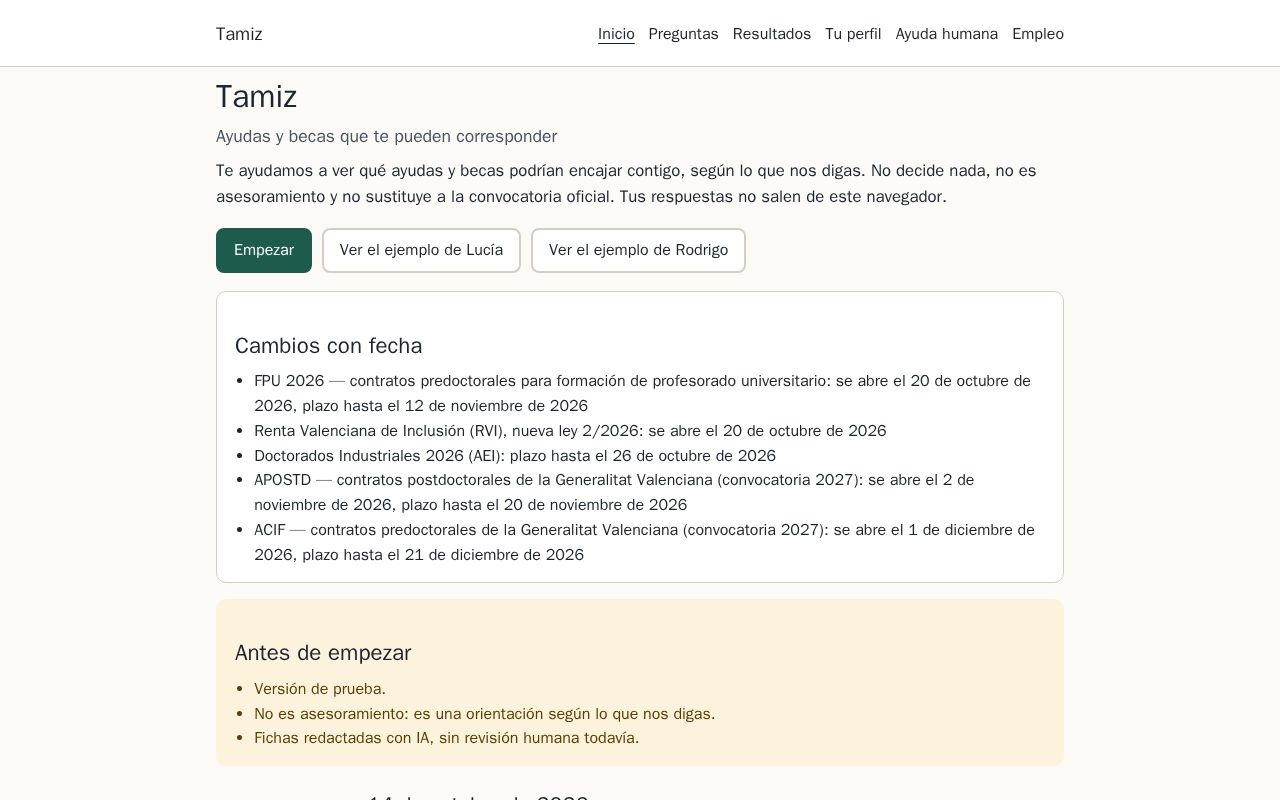Click the intro paragraph starting 'Te ayudamos a ver'

(x=640, y=184)
